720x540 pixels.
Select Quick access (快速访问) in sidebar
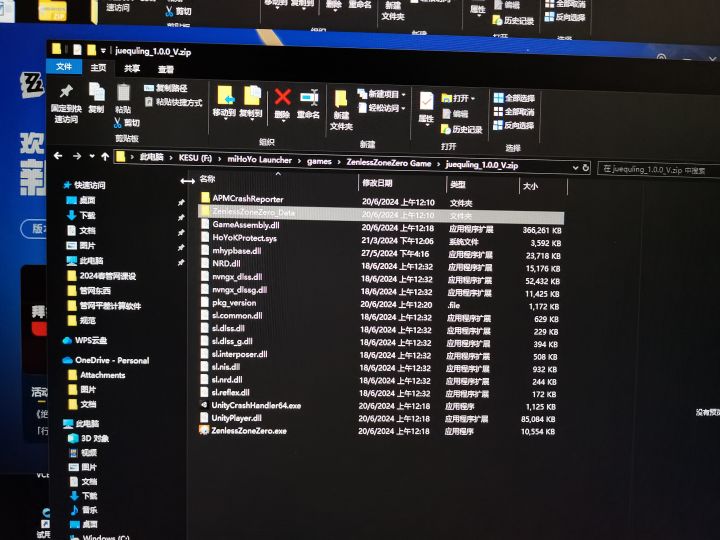(x=84, y=185)
